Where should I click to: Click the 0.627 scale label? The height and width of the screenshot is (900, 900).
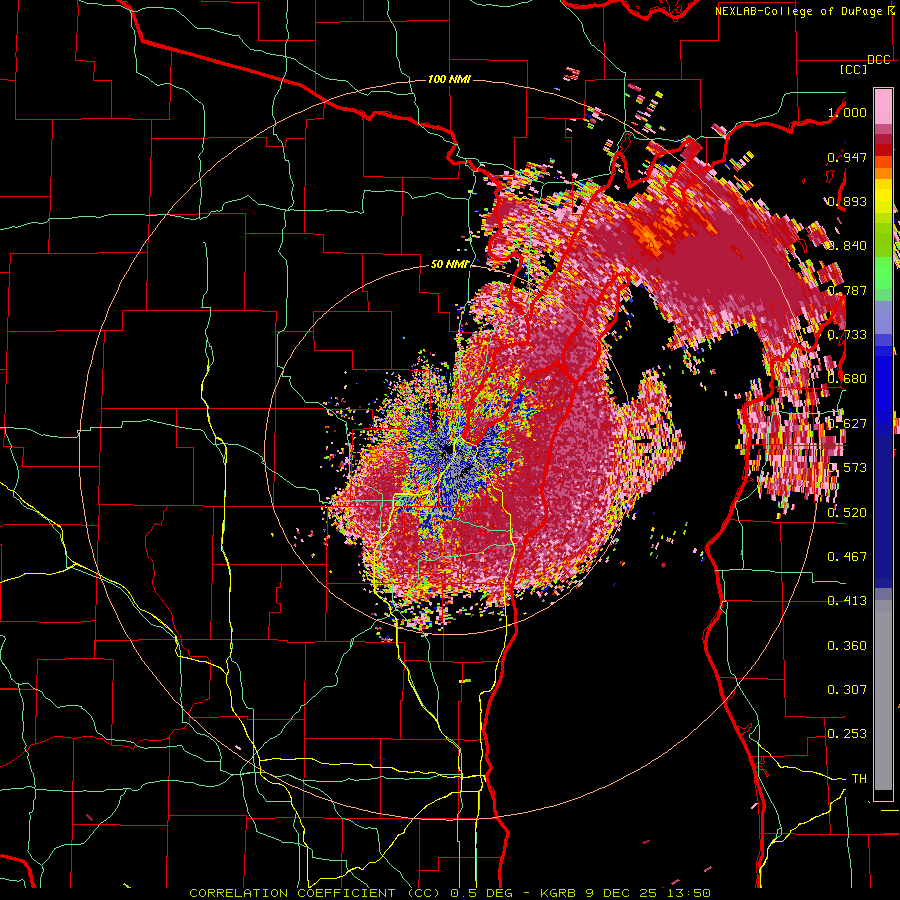pos(847,424)
